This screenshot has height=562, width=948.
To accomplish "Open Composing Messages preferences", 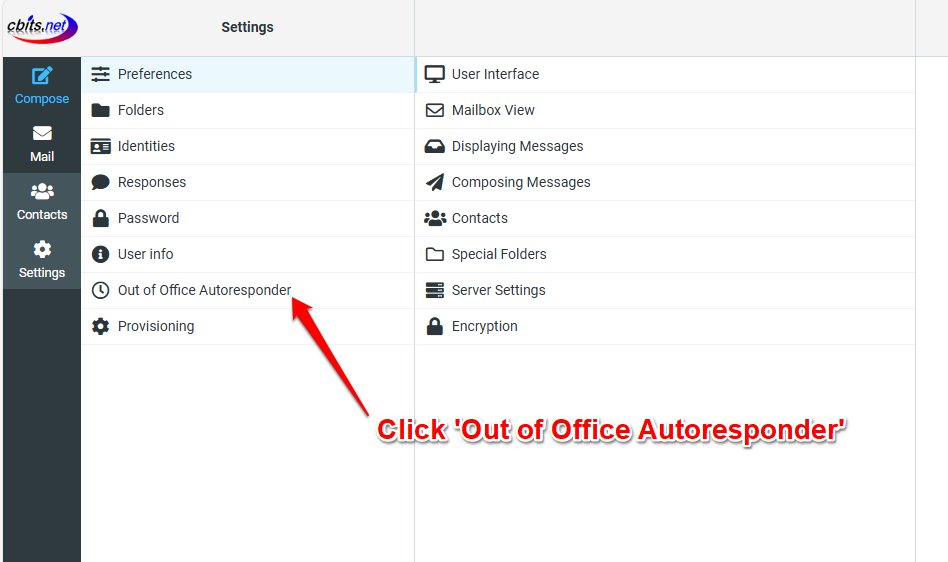I will (x=665, y=182).
